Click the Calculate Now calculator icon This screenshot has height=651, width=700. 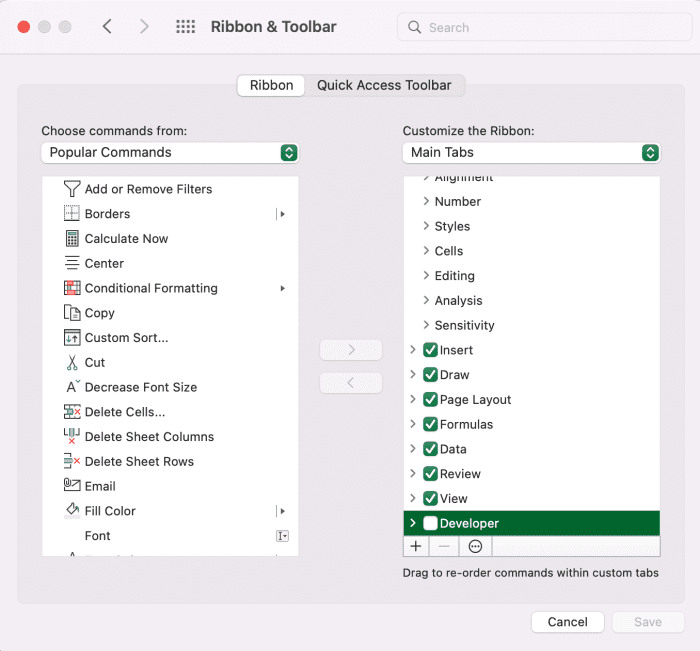click(x=72, y=238)
